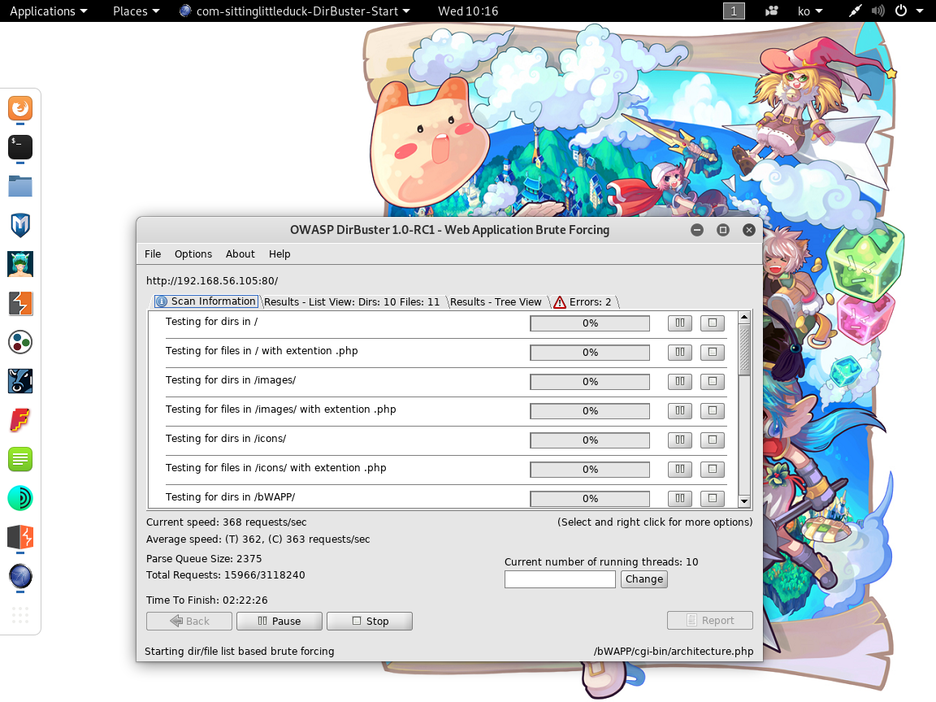Pause the 'Testing for dirs in /' scan row

tap(679, 323)
